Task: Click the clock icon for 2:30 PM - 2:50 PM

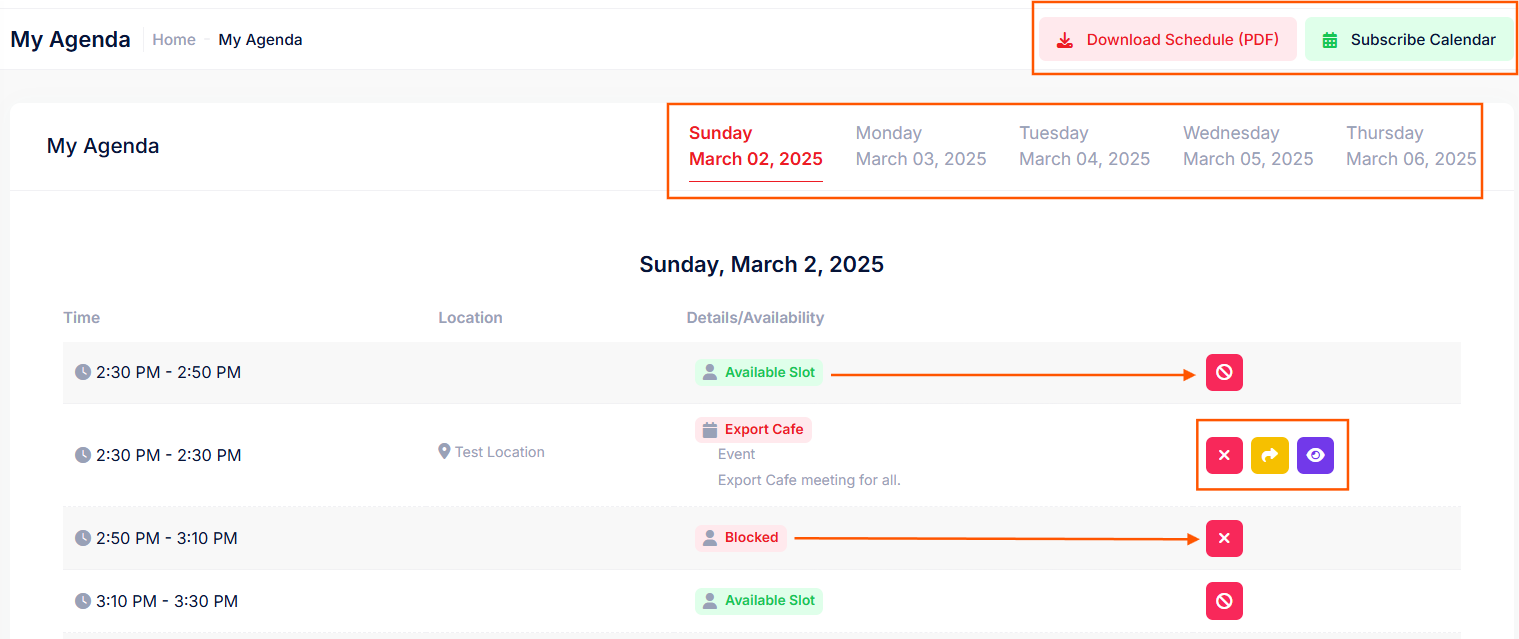Action: coord(83,372)
